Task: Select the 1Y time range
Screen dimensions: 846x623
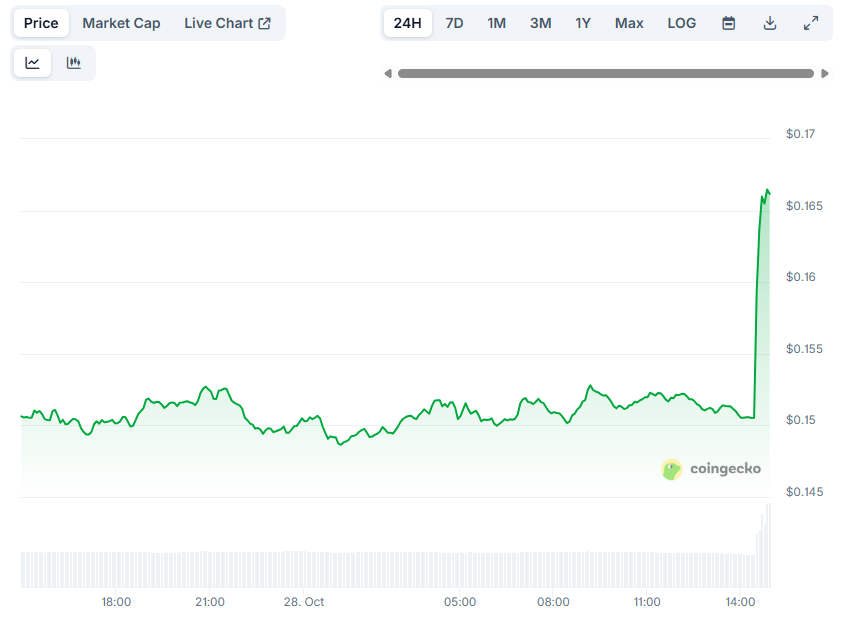Action: [583, 22]
